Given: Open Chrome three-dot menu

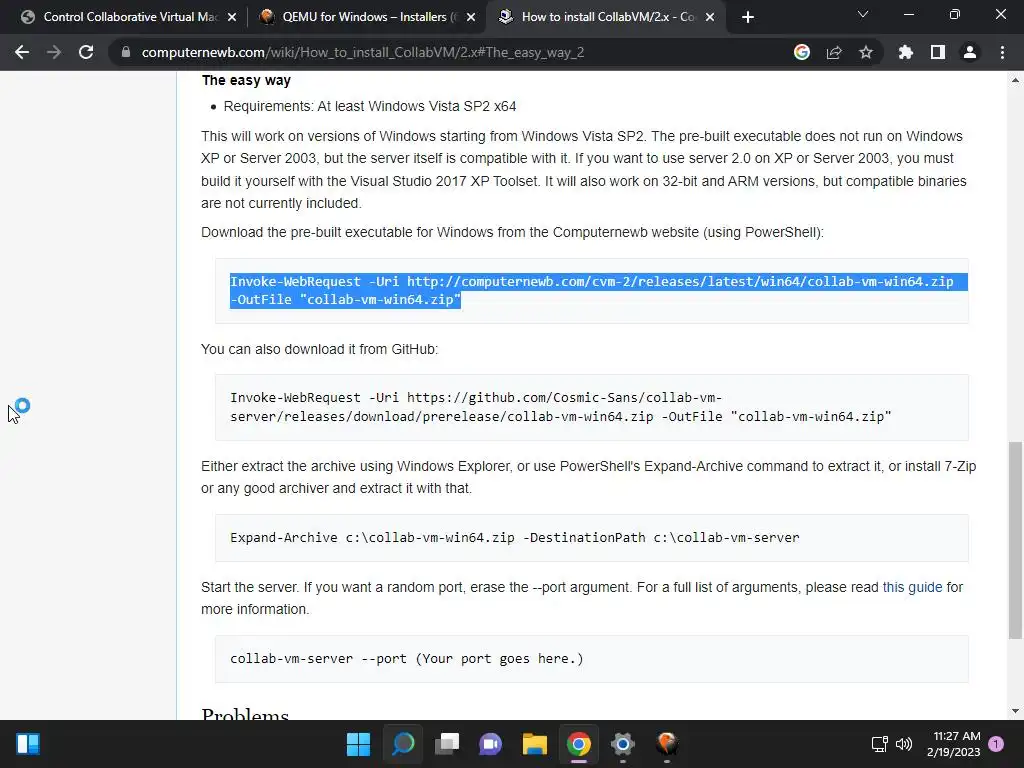Looking at the screenshot, I should 1002,52.
